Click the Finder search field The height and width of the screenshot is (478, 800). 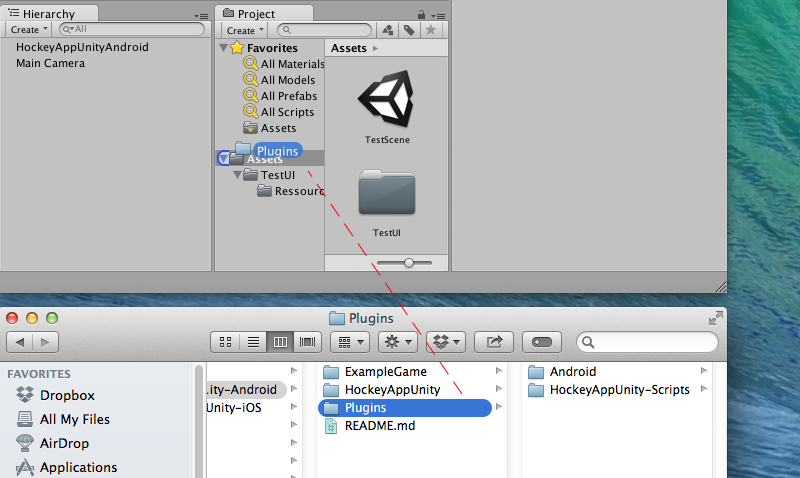(647, 342)
